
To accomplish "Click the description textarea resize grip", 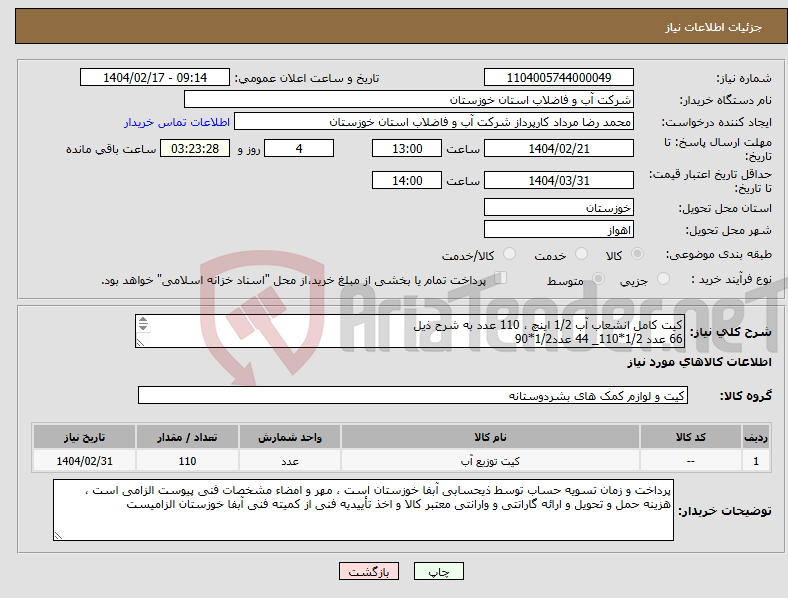I will (x=140, y=343).
